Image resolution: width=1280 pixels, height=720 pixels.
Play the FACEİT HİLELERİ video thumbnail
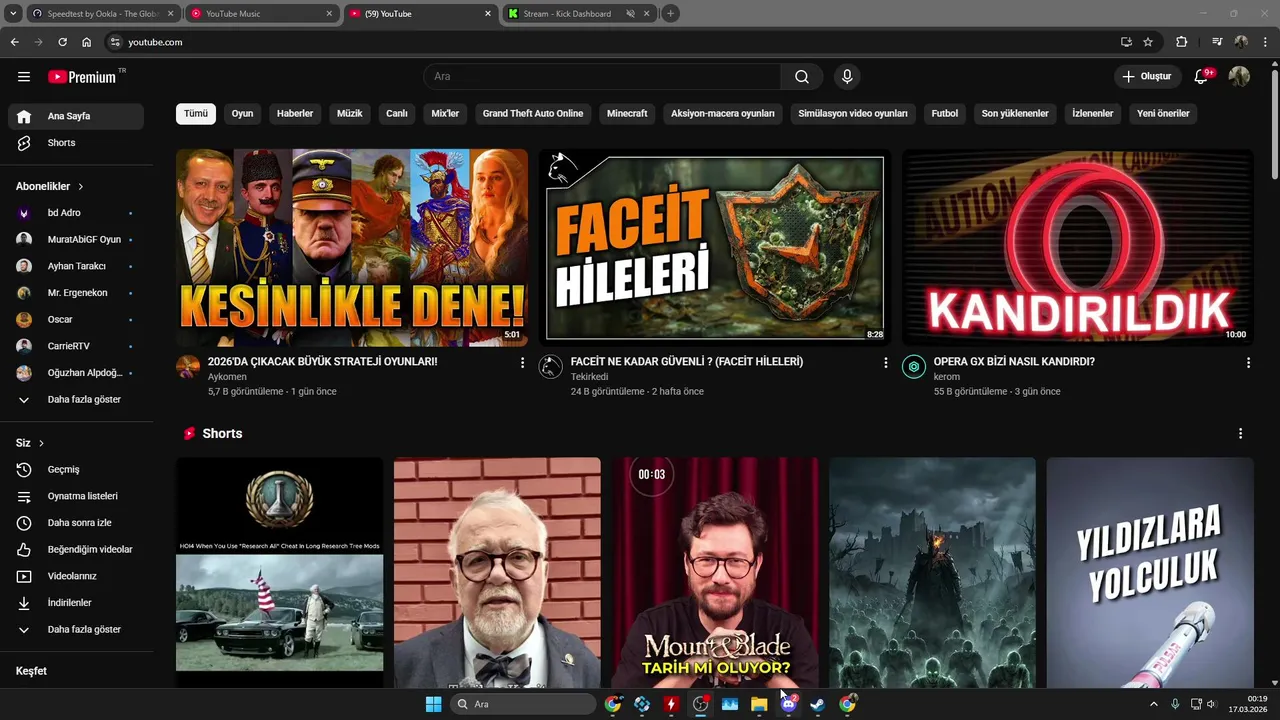pyautogui.click(x=715, y=248)
